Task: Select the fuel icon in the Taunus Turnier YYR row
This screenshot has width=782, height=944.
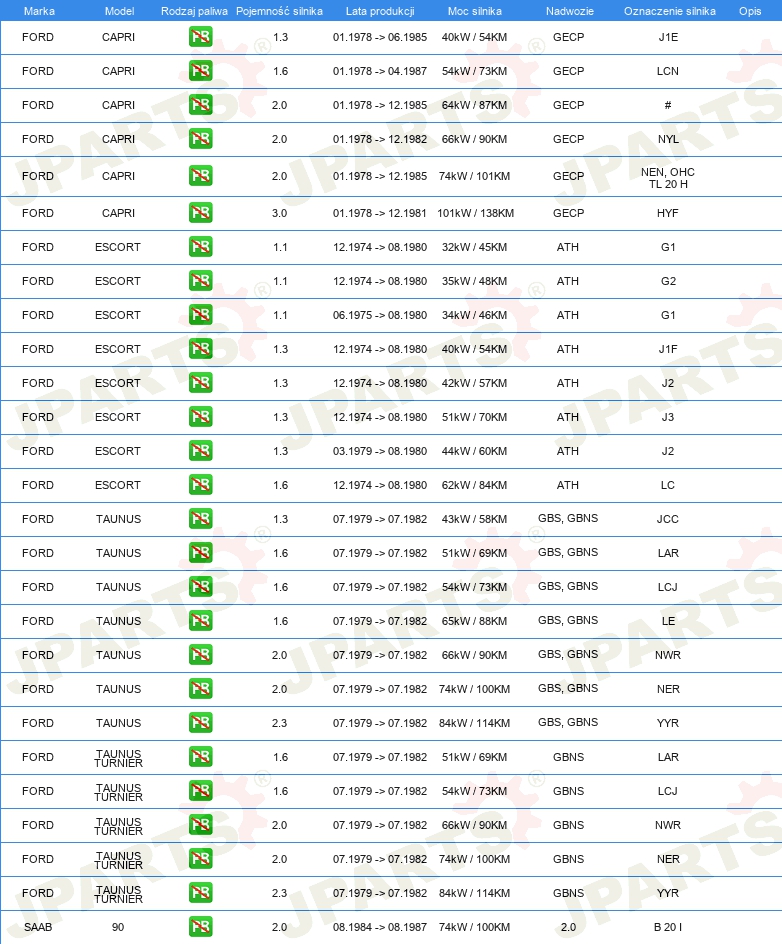Action: tap(200, 893)
